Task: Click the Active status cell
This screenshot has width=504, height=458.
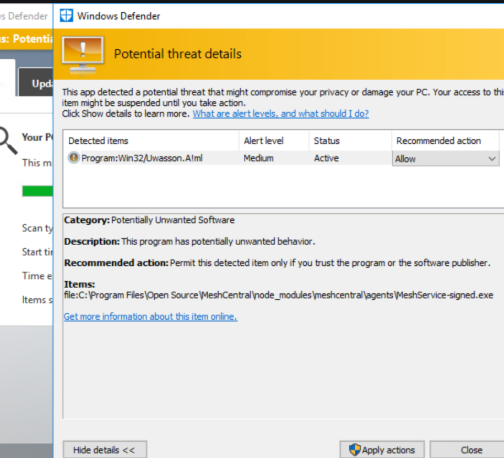Action: (x=326, y=158)
